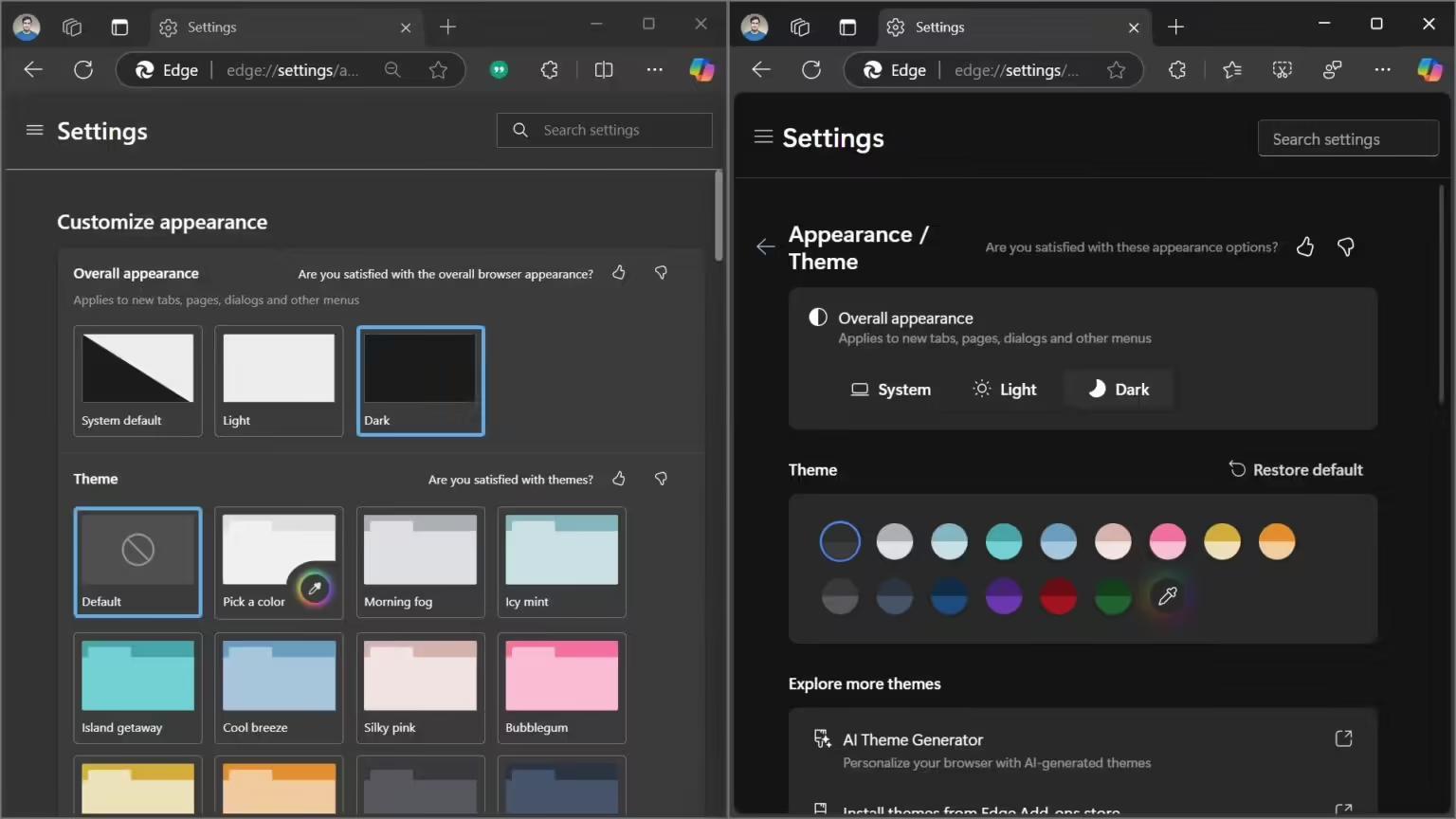Go back using the arrow beside Appearance / Theme
Image resolution: width=1456 pixels, height=819 pixels.
coord(765,247)
